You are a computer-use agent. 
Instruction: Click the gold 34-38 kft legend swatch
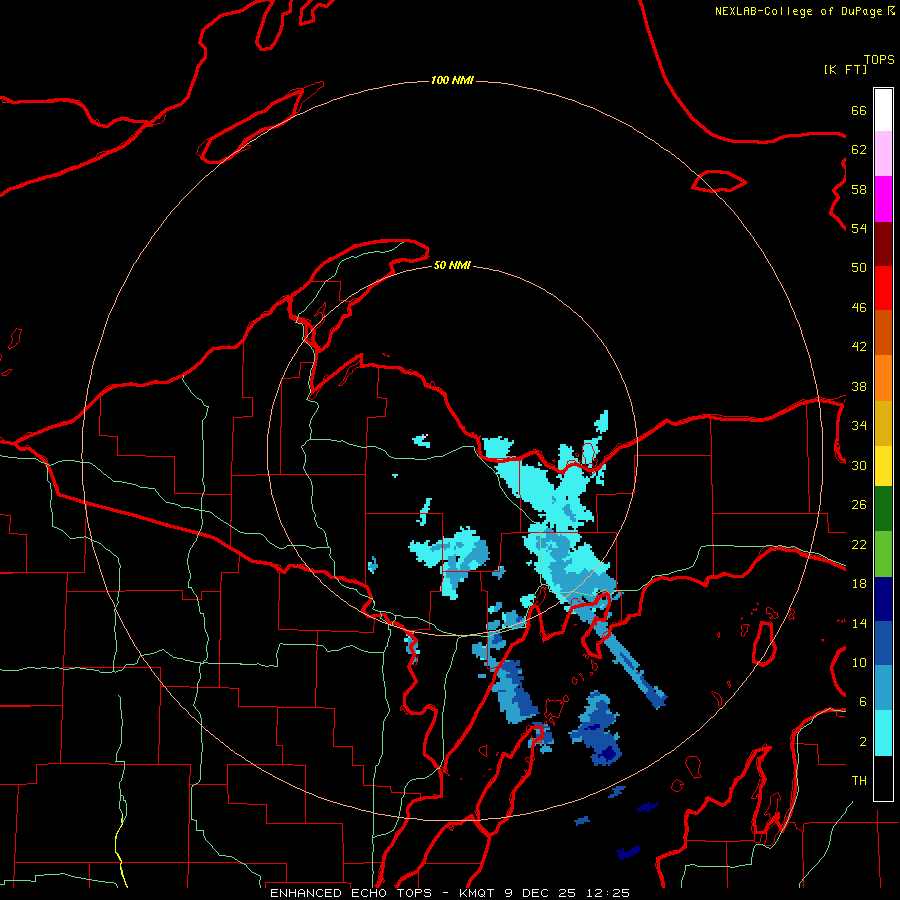[x=883, y=424]
